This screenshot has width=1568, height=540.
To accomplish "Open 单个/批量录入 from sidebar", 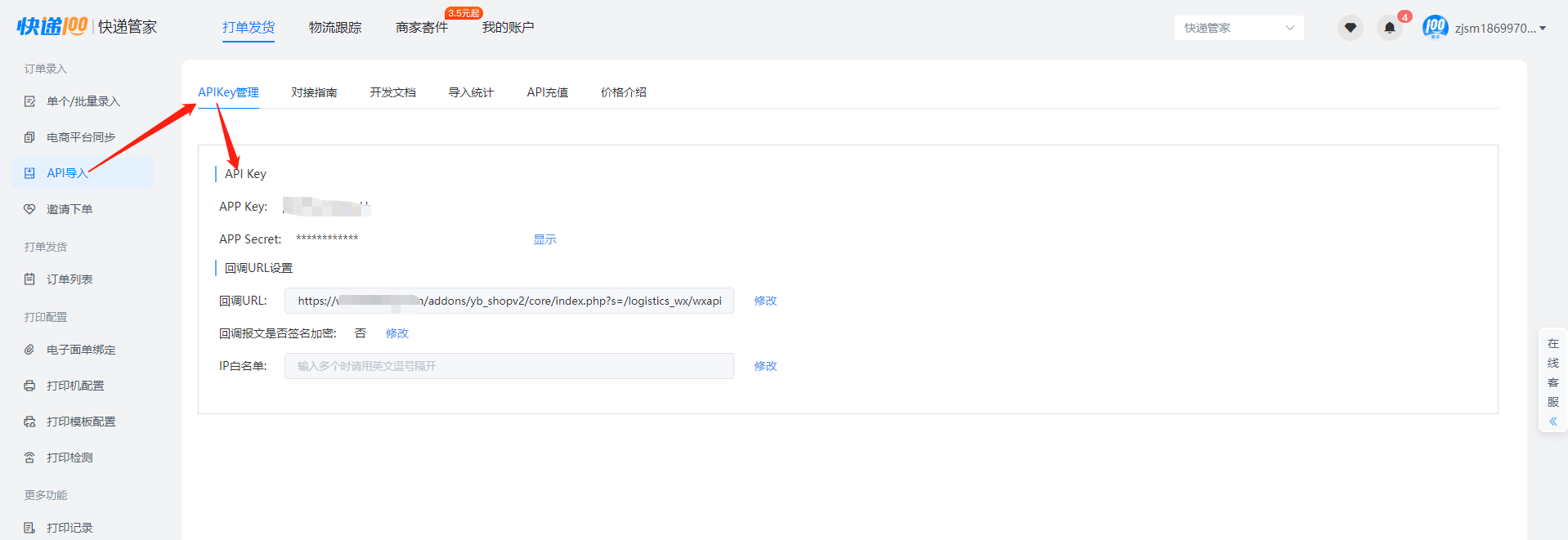I will coord(83,101).
